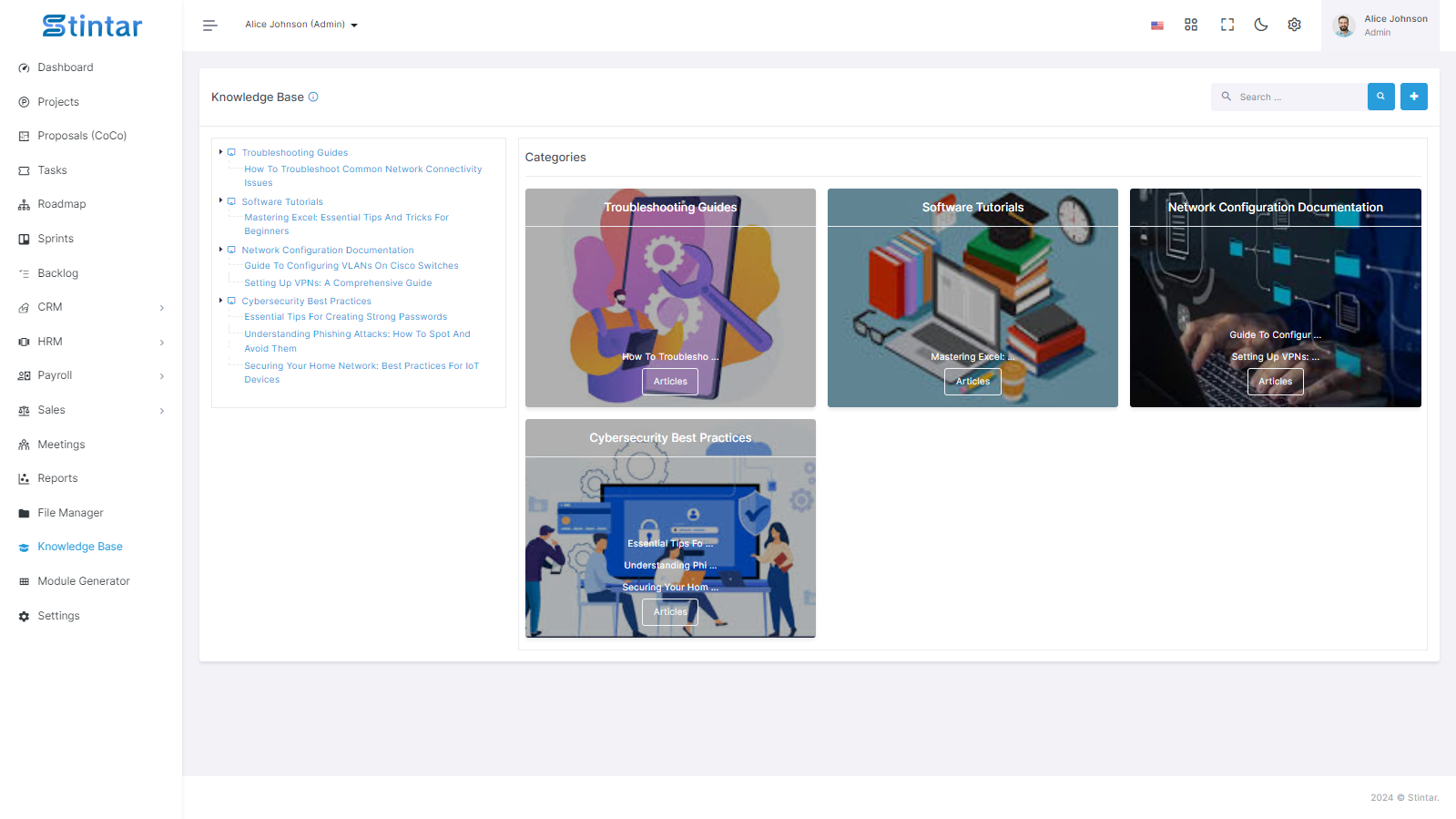Toggle fullscreen mode icon in header

[1227, 25]
